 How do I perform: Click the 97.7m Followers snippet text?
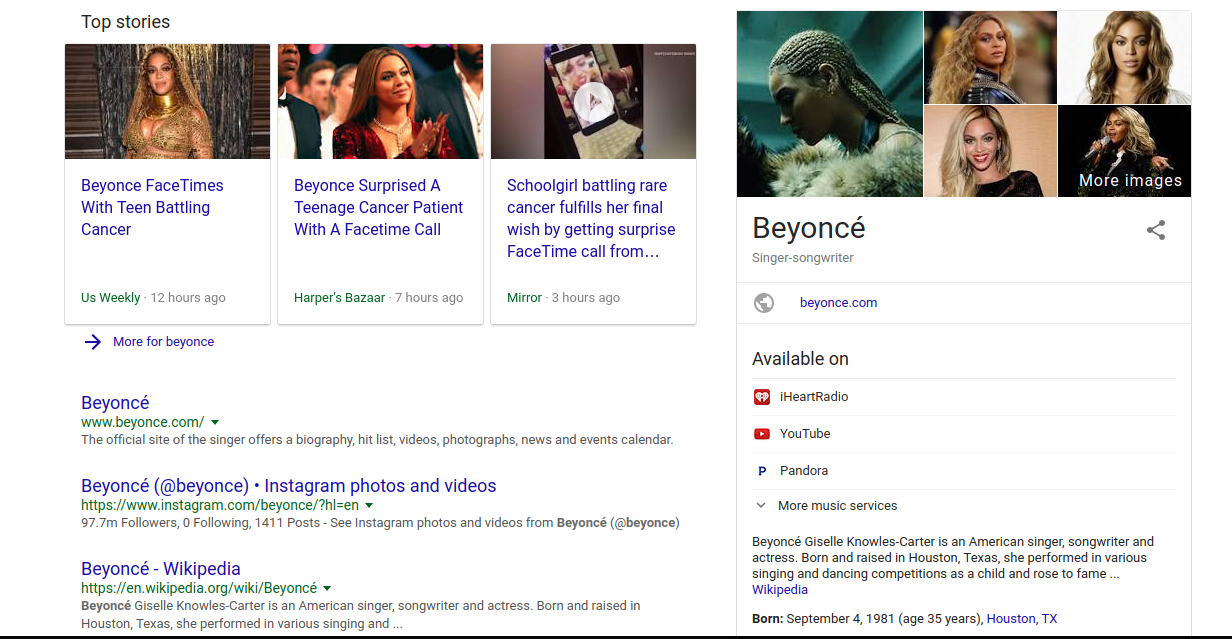click(x=380, y=523)
